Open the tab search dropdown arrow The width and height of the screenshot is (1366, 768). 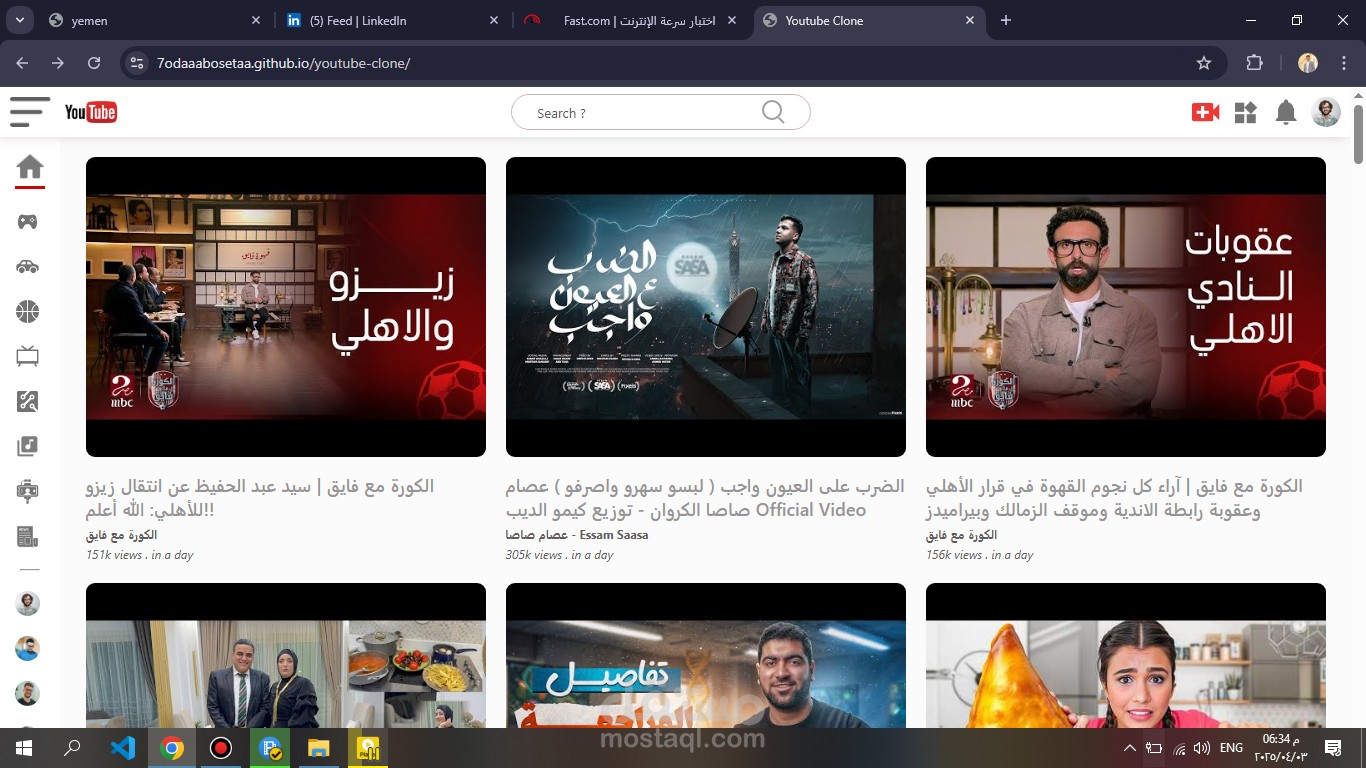pos(20,20)
